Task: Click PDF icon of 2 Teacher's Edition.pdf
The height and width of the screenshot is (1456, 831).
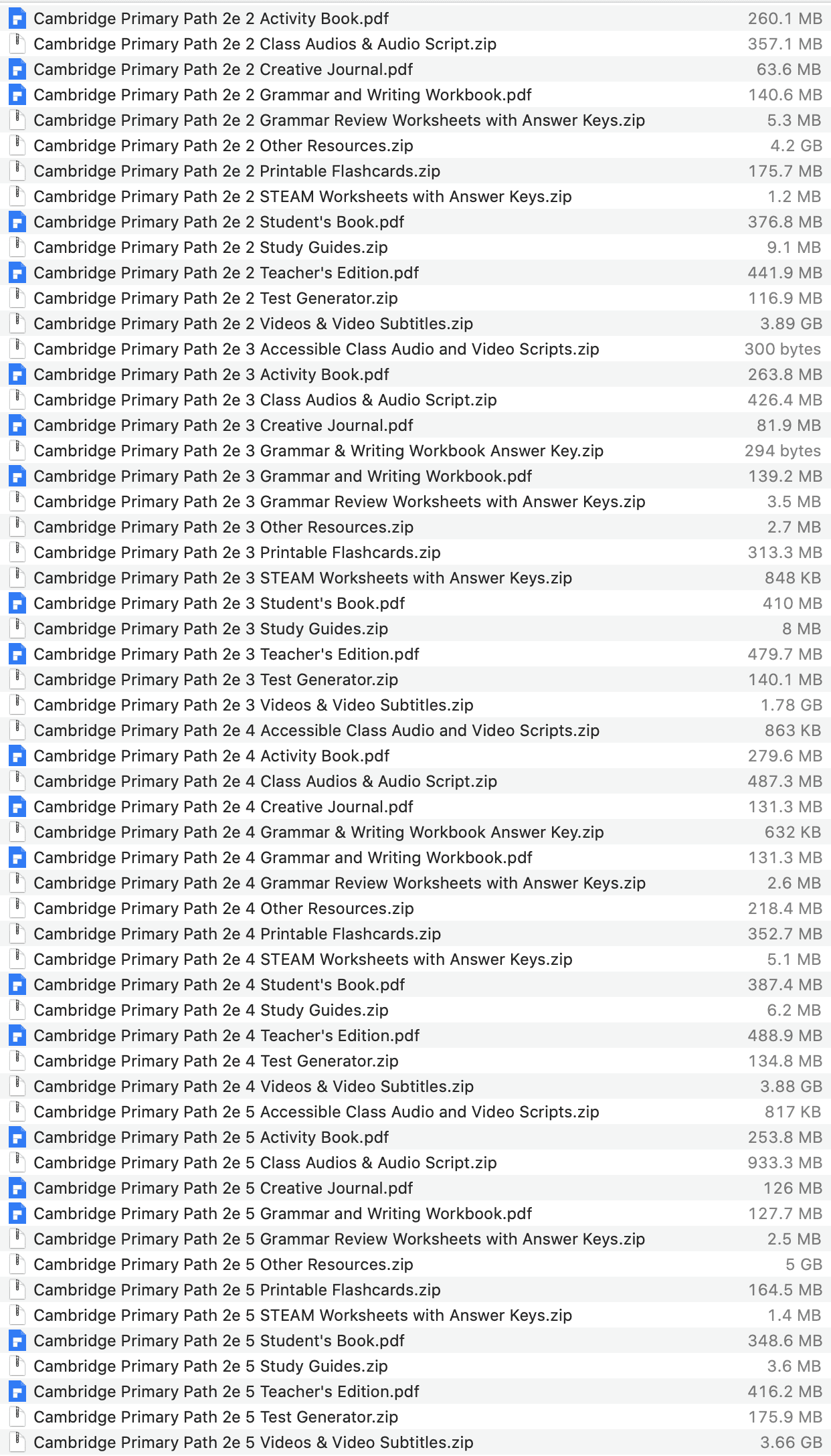Action: tap(17, 273)
